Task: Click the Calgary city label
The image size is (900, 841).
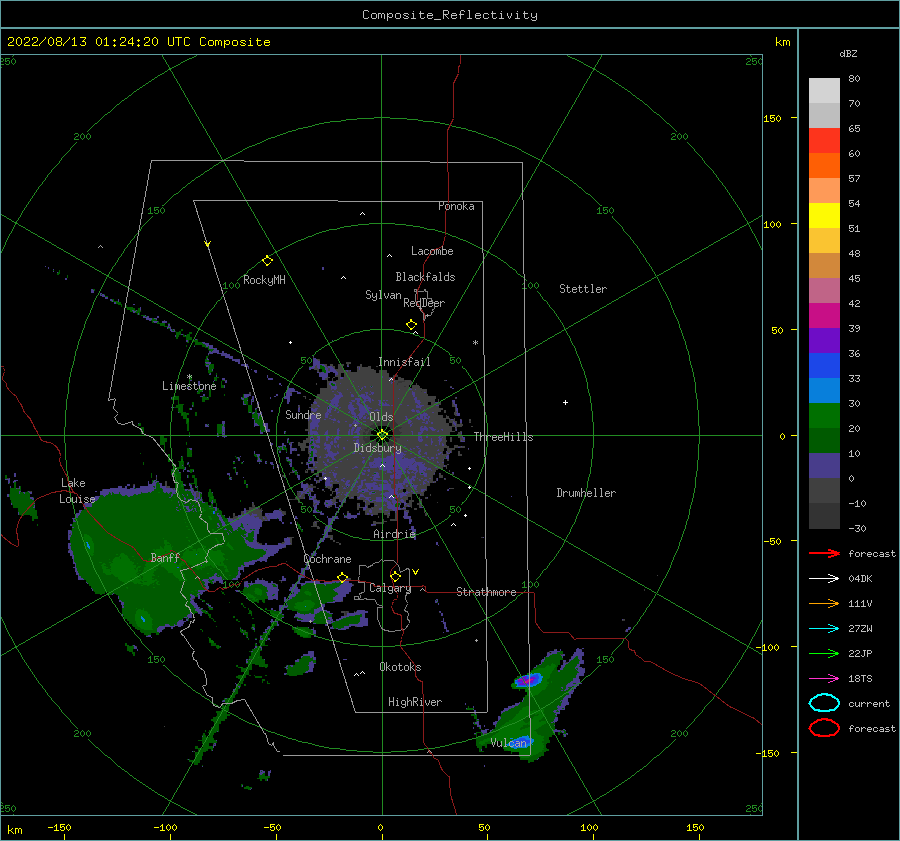Action: pyautogui.click(x=390, y=588)
